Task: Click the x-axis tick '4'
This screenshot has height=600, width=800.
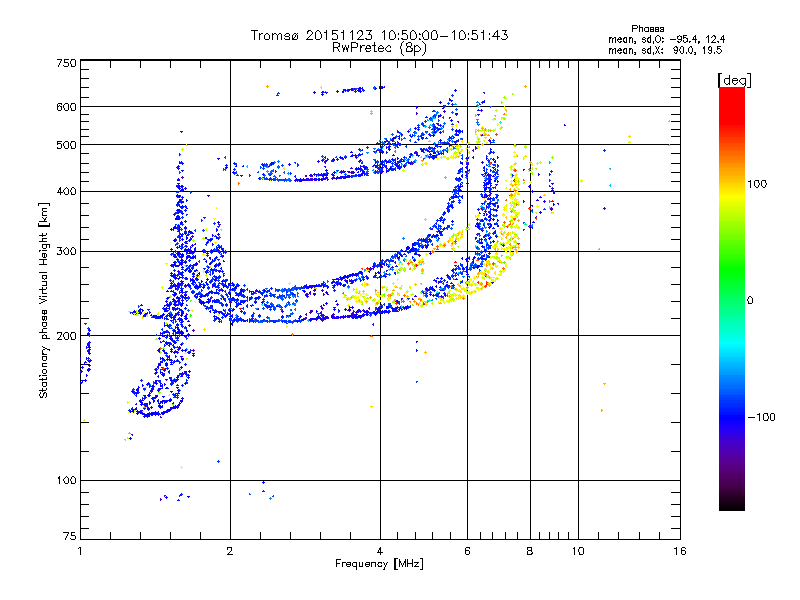Action: [380, 551]
